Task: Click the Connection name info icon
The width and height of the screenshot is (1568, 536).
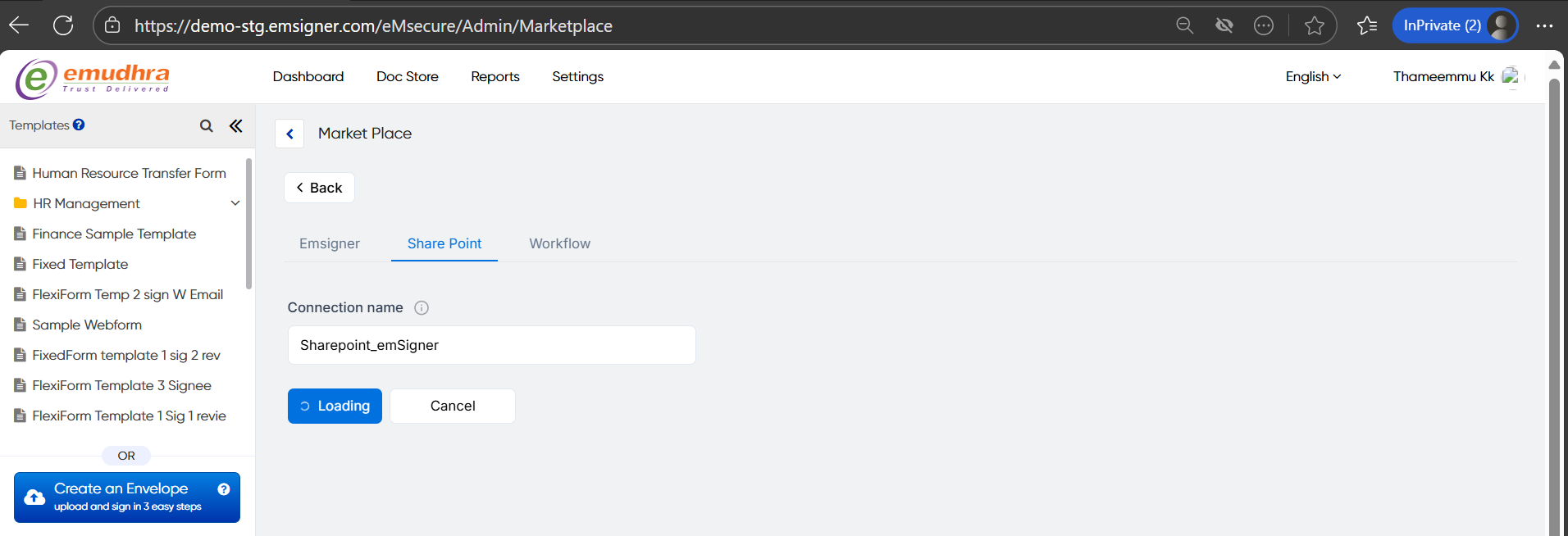Action: [x=422, y=308]
